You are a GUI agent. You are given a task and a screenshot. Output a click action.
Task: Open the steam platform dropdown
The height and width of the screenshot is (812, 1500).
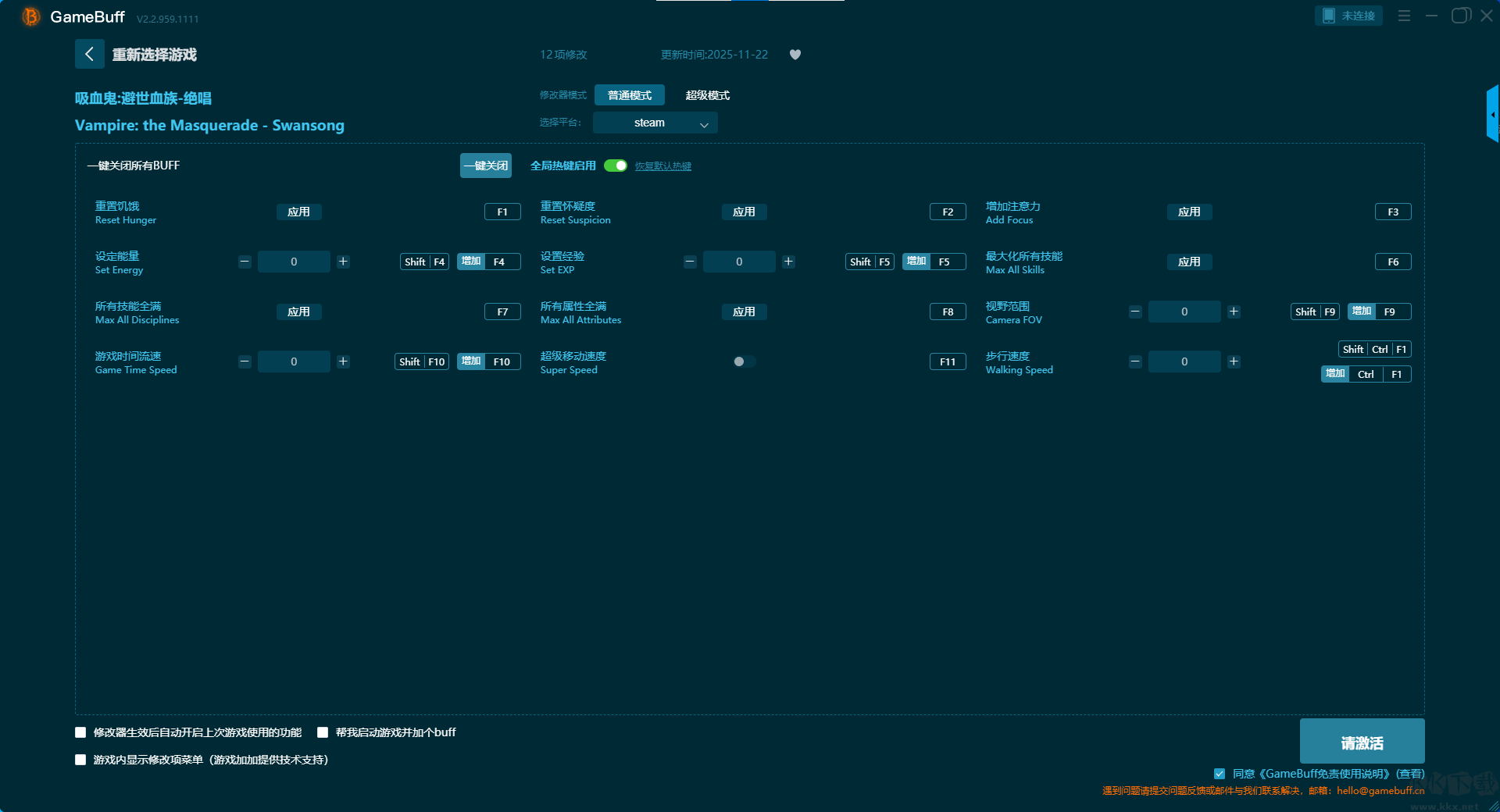pyautogui.click(x=655, y=123)
